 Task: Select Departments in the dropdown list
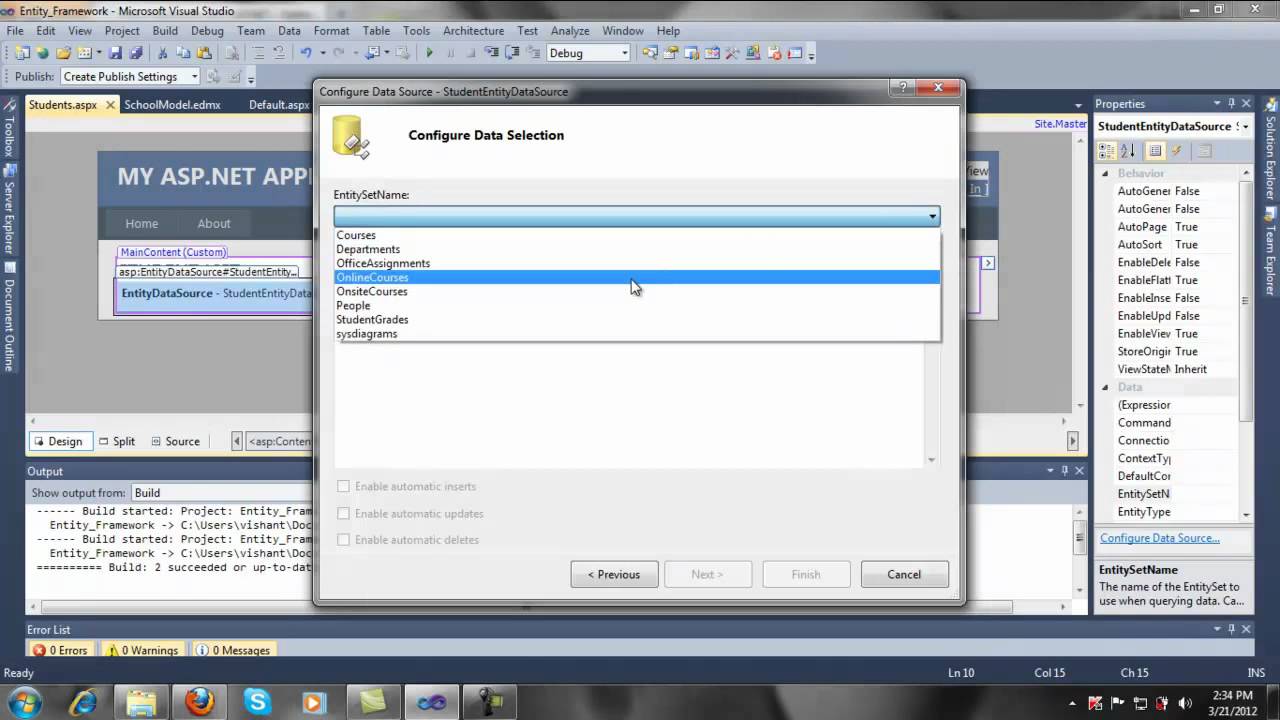coord(637,249)
